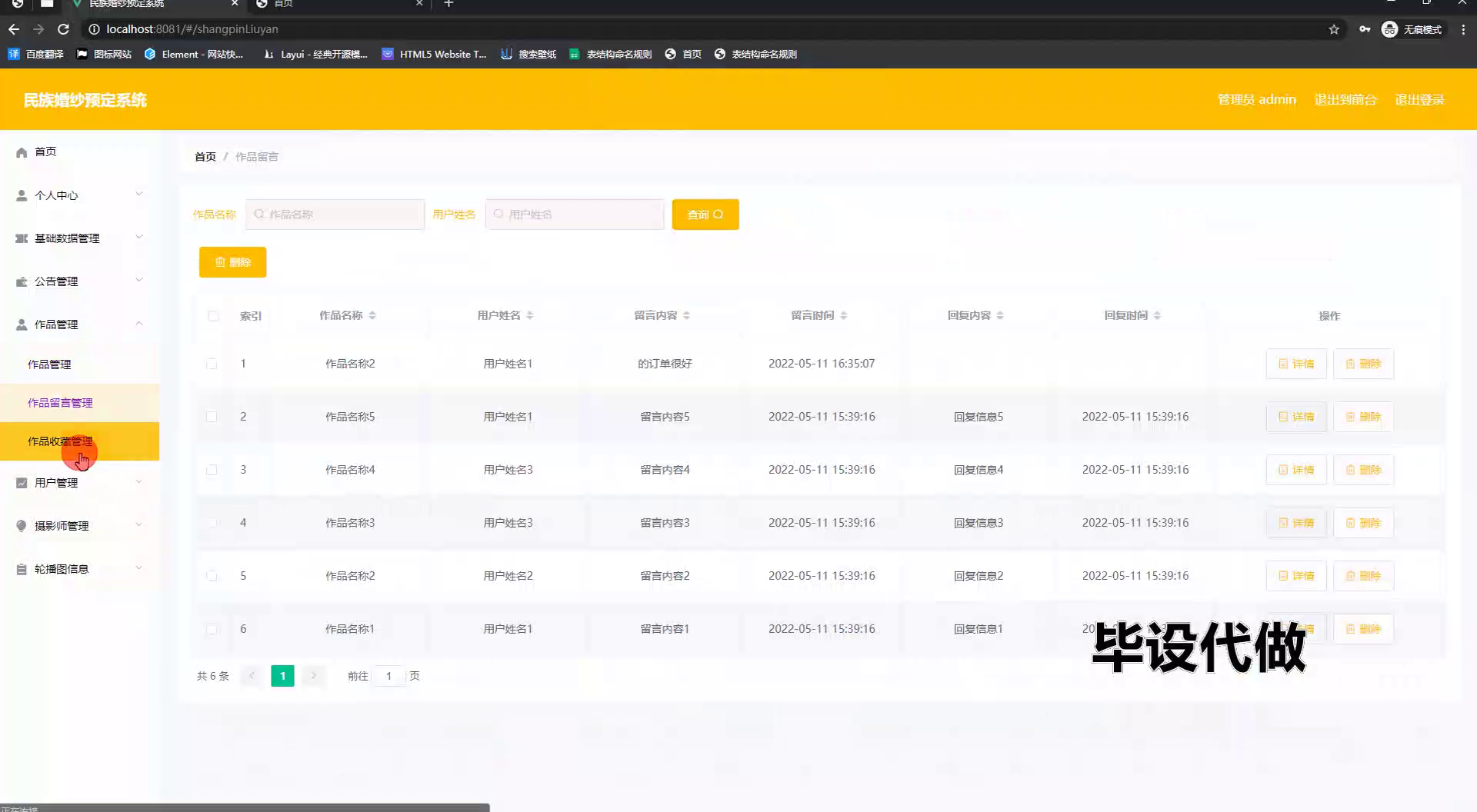Open the Layui bookmark

[x=315, y=54]
